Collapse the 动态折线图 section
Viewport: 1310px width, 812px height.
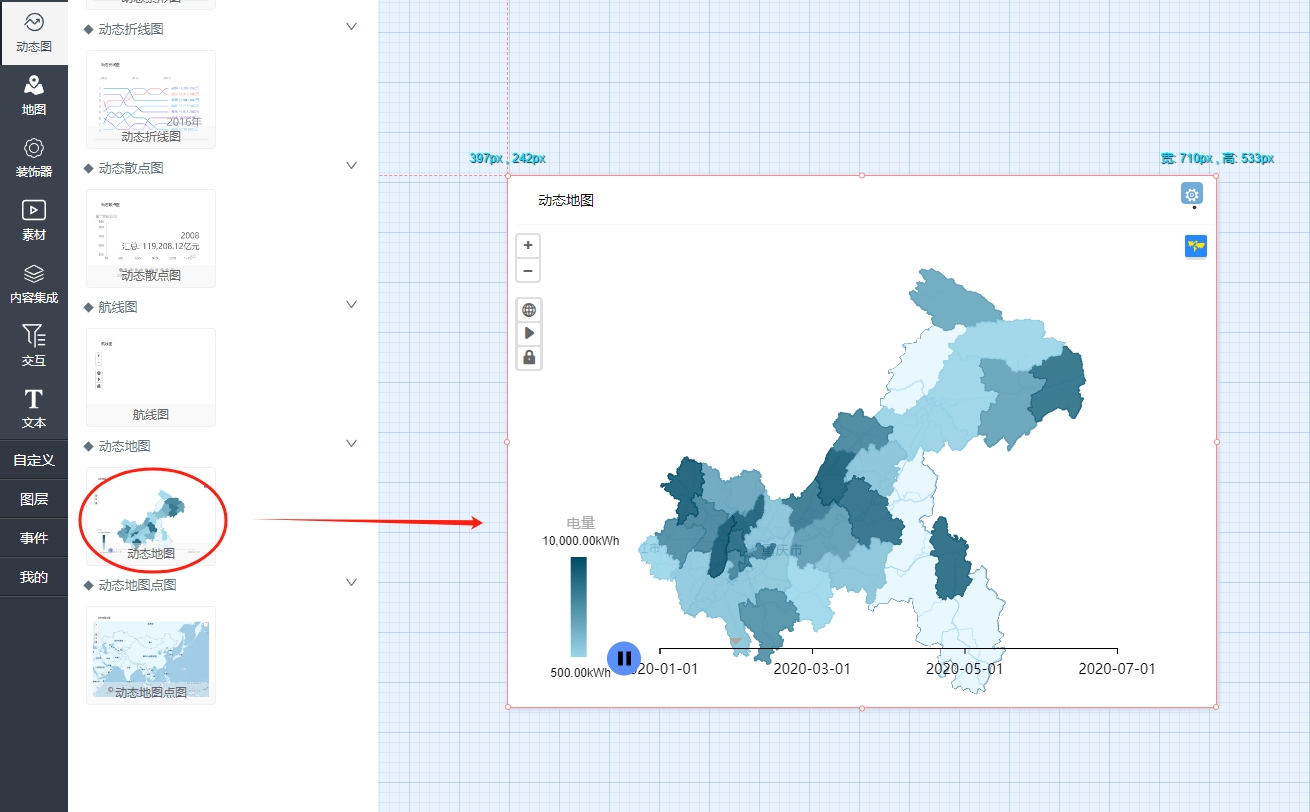tap(351, 27)
